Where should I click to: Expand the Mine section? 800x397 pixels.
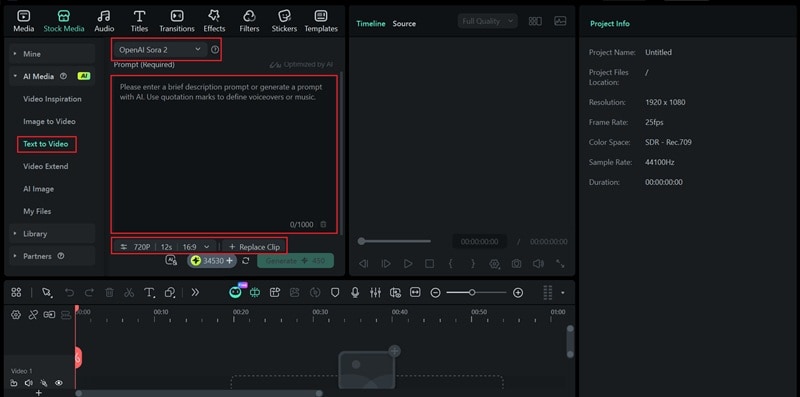(x=52, y=54)
